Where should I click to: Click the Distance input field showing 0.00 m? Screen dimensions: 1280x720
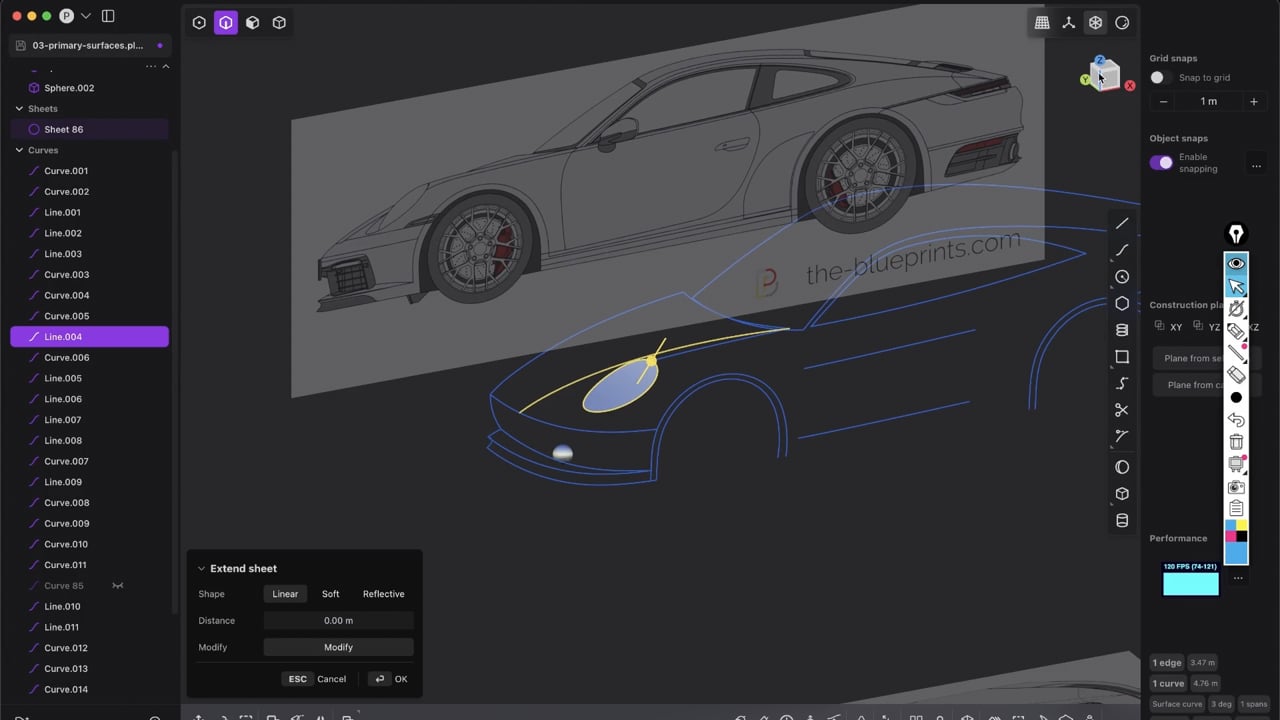(338, 620)
